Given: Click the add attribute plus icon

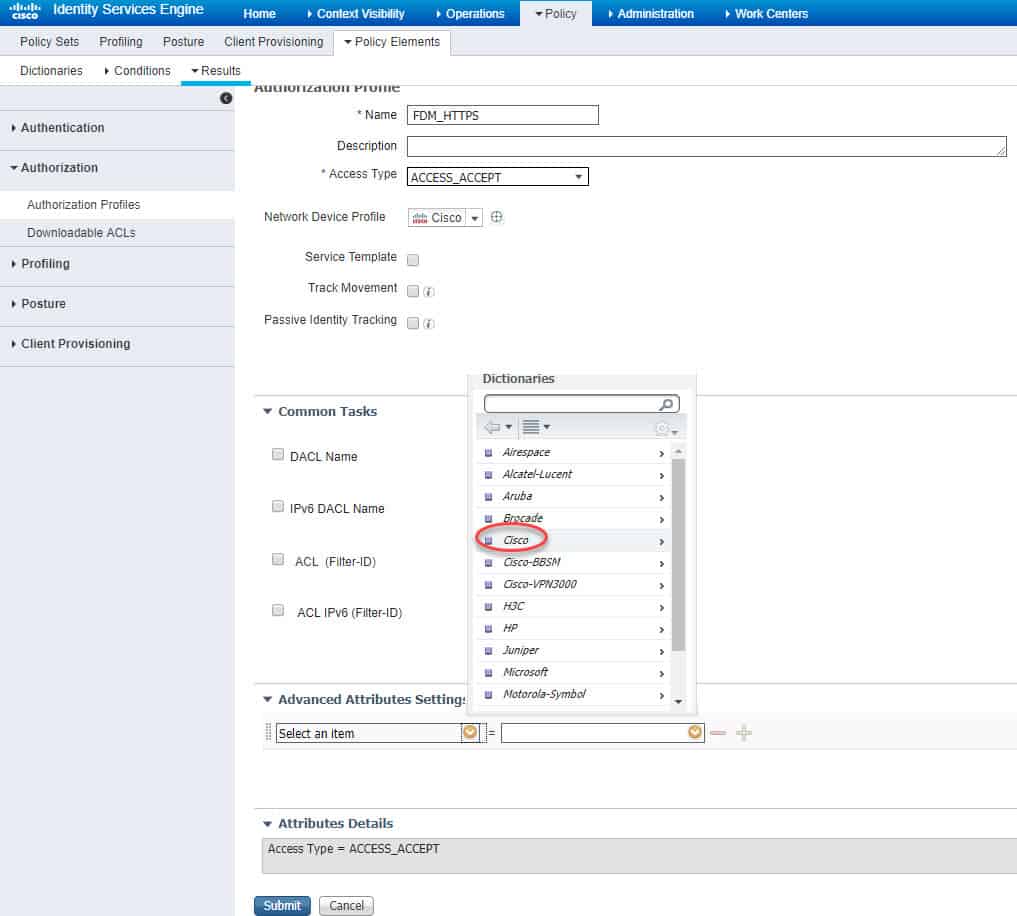Looking at the screenshot, I should tap(744, 733).
